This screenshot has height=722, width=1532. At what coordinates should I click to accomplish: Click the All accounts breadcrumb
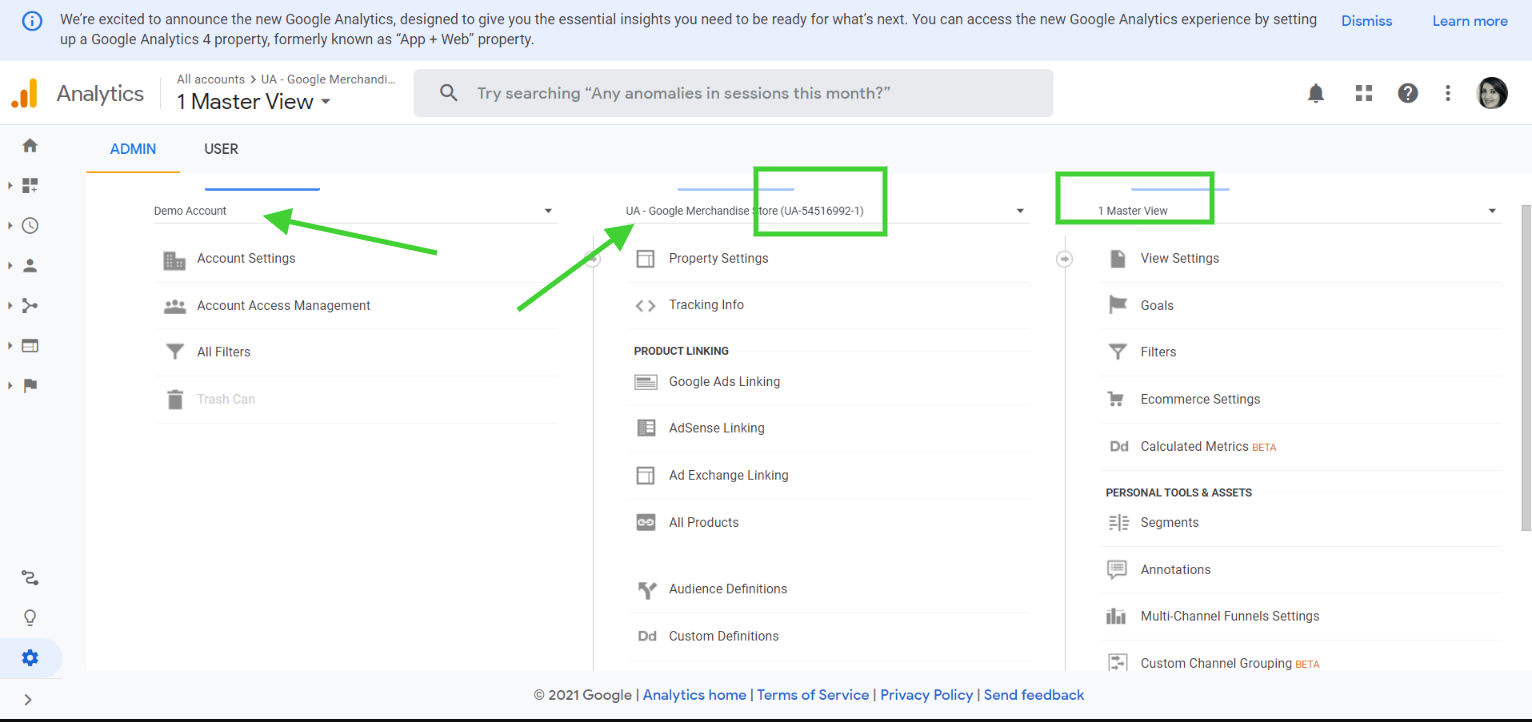(x=211, y=79)
